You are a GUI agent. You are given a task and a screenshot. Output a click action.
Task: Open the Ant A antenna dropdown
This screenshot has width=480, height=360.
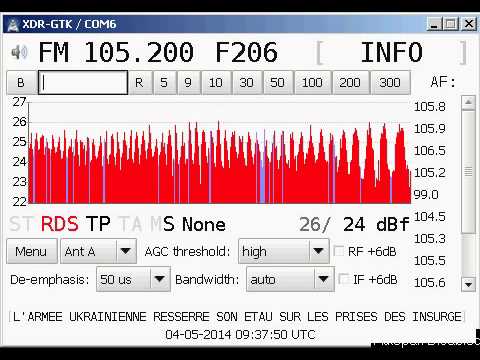point(98,251)
